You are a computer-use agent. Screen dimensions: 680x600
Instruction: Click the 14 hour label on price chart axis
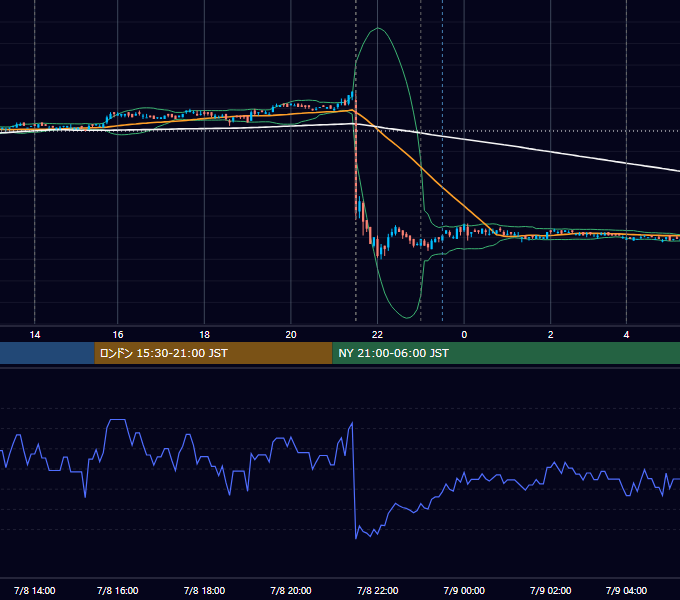[x=35, y=335]
